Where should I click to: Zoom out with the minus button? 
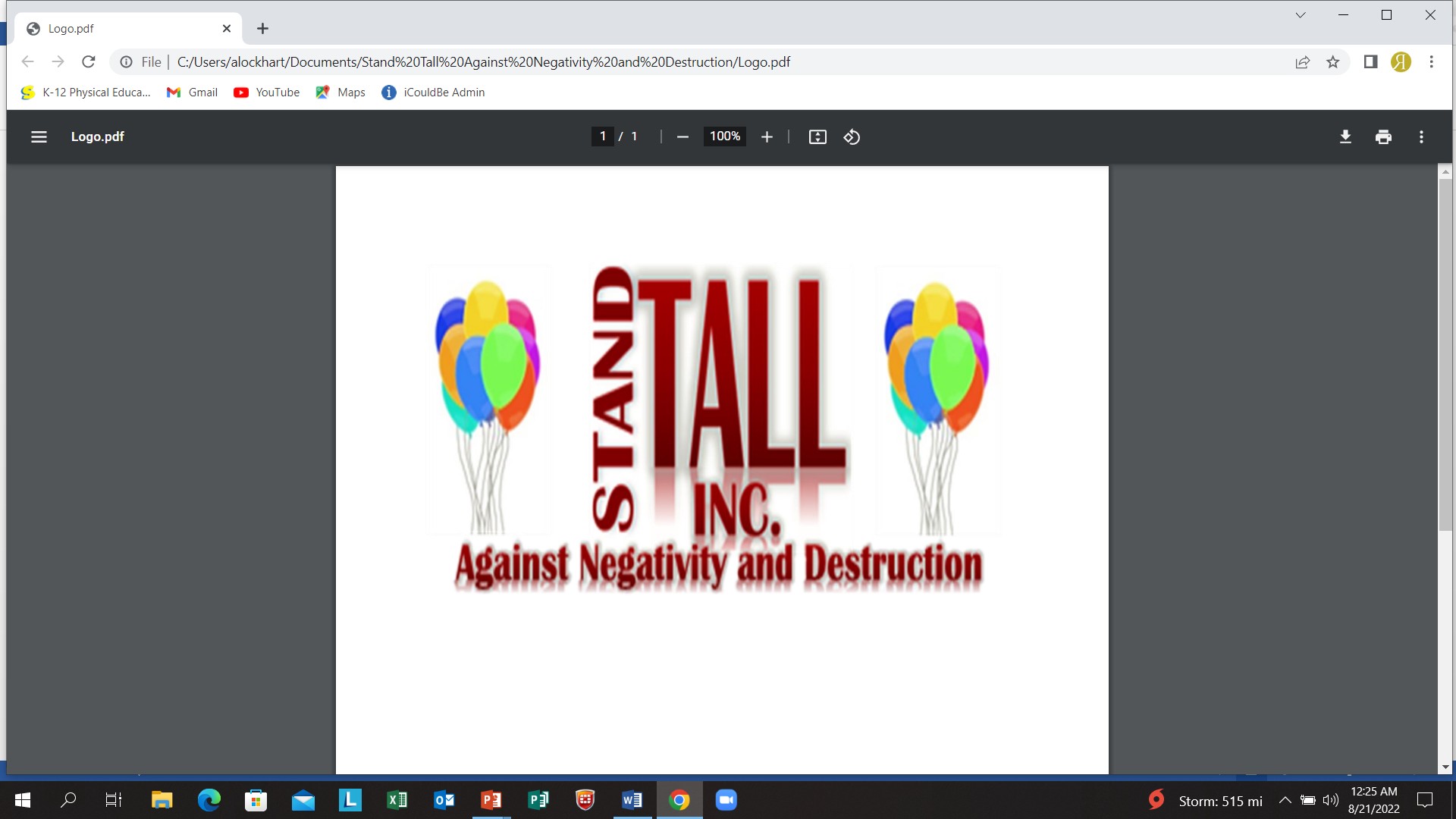click(x=682, y=136)
